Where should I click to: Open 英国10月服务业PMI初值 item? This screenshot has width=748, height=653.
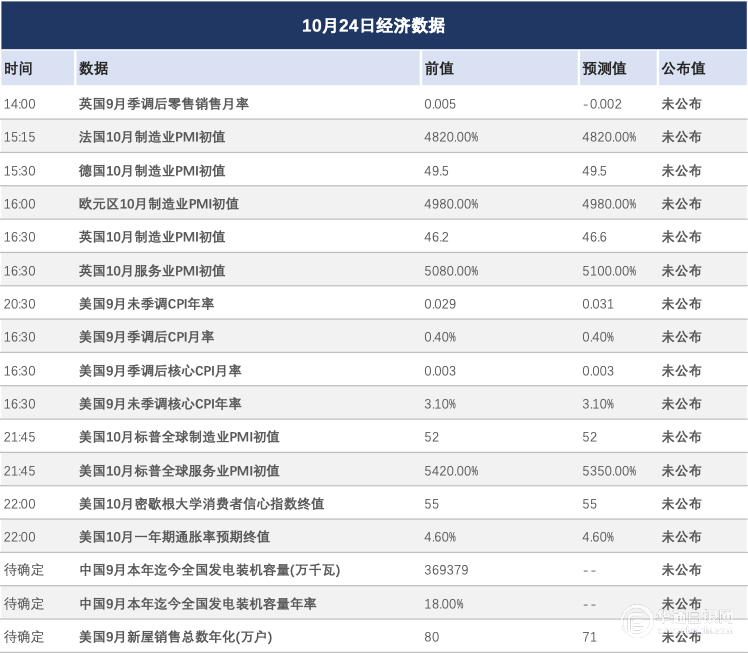152,271
